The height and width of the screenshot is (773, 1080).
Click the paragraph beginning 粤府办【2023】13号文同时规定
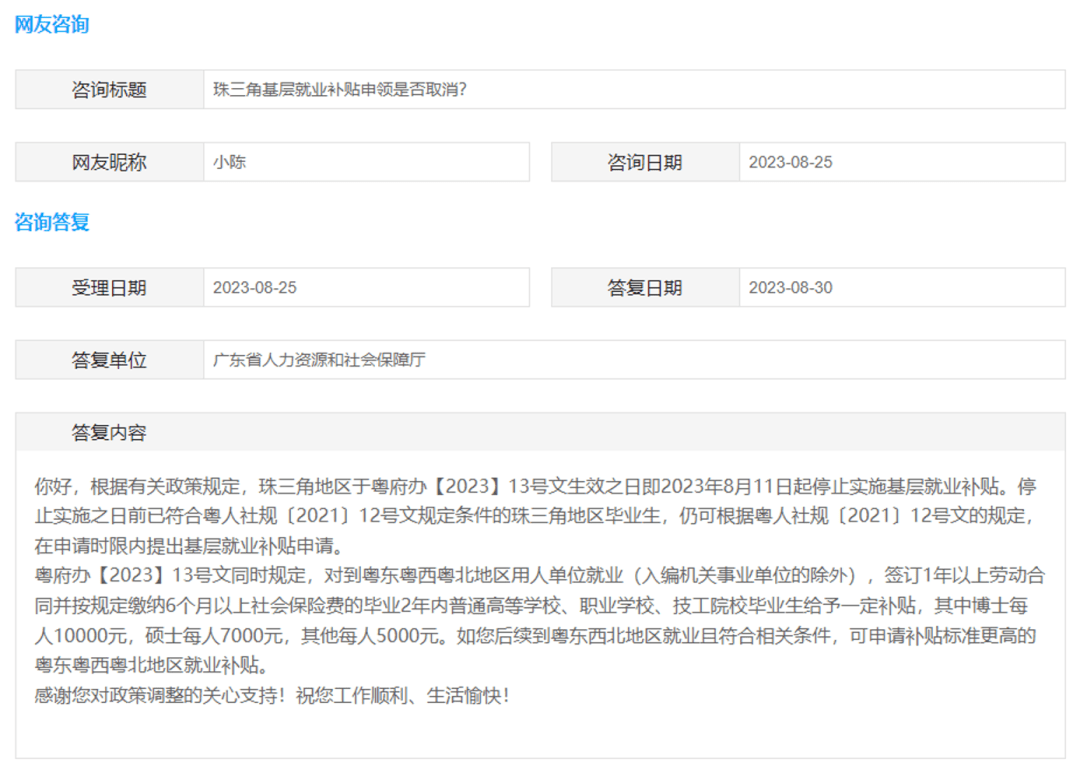pos(540,620)
